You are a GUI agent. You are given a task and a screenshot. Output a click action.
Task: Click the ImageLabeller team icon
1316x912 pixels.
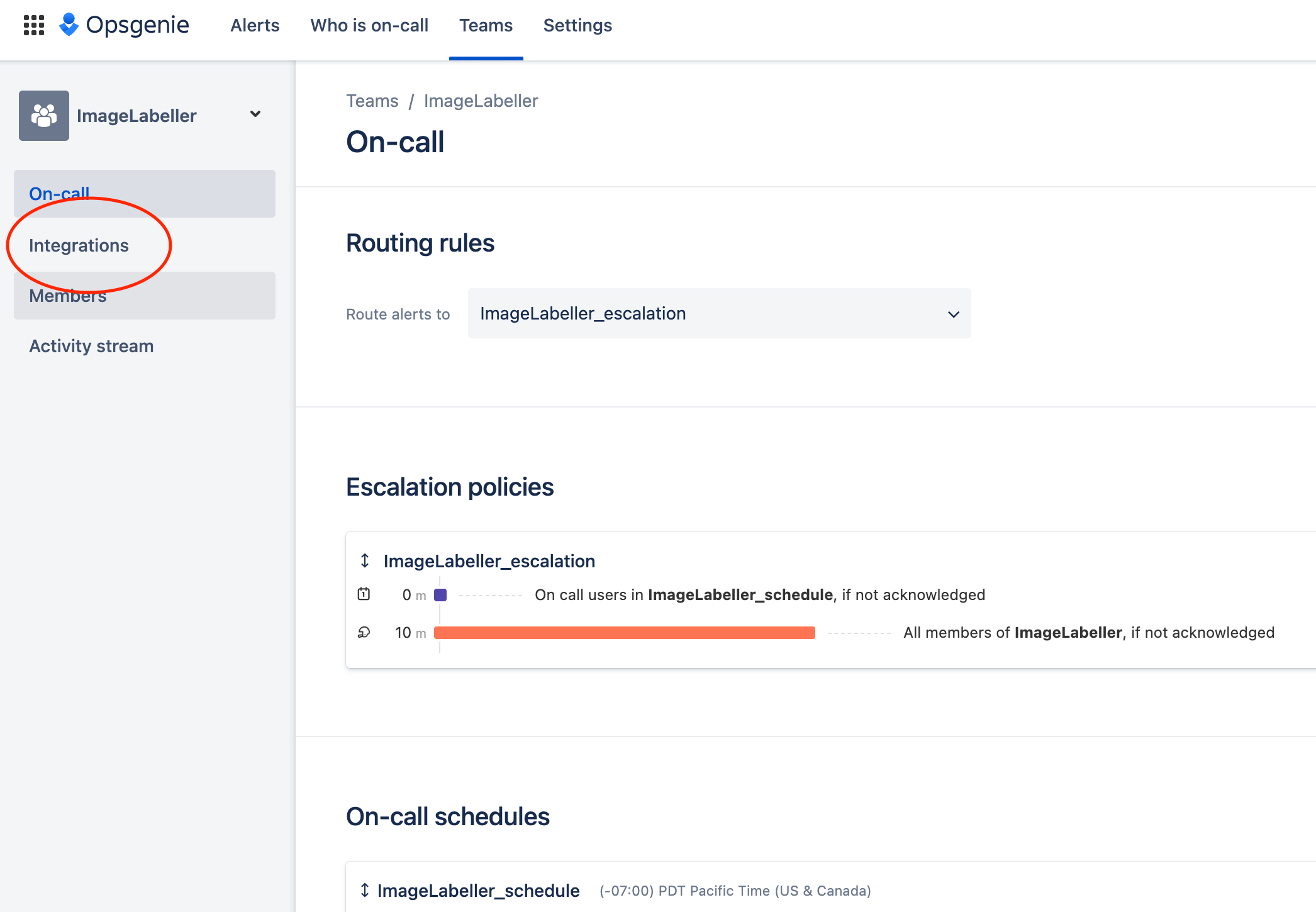click(x=44, y=115)
